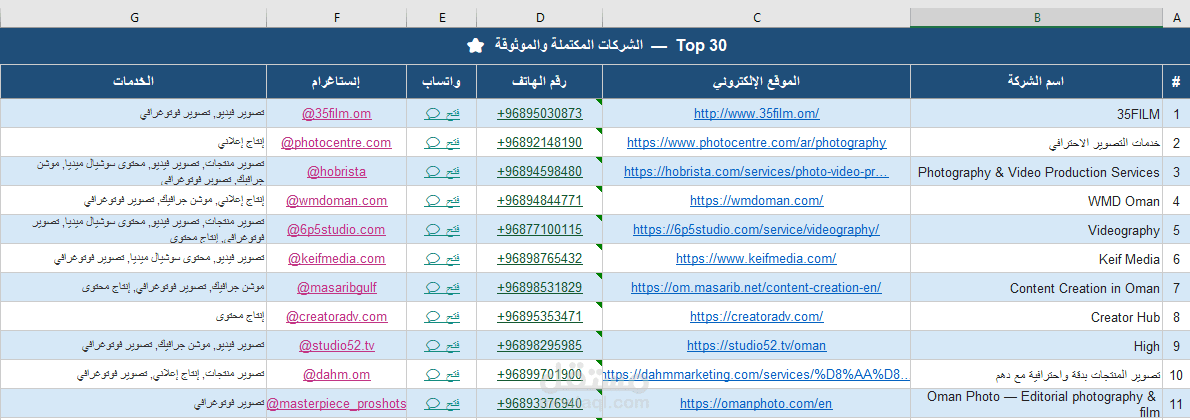Select column header G
This screenshot has width=1190, height=420.
point(134,17)
